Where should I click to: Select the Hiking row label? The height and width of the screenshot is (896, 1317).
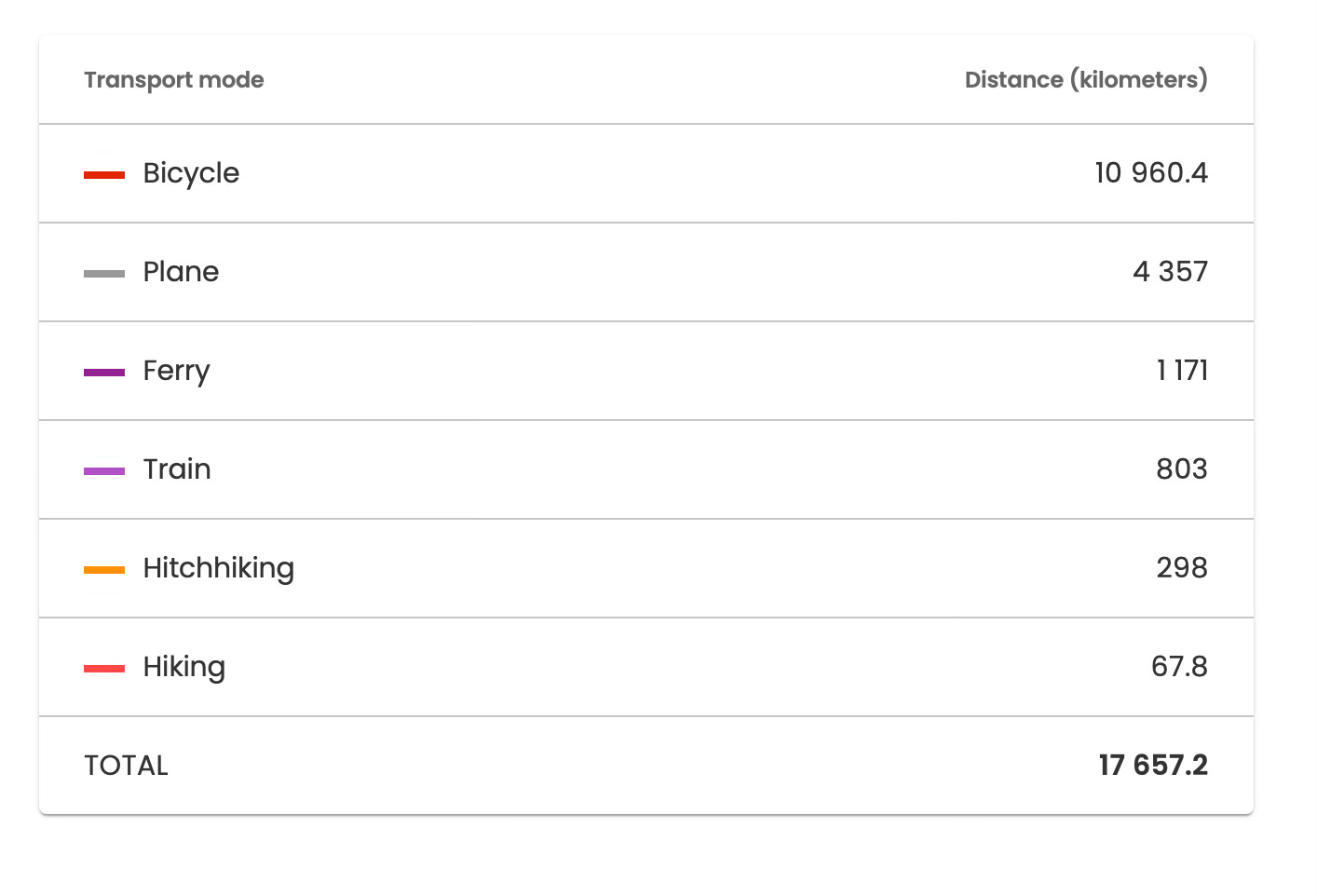pyautogui.click(x=183, y=667)
